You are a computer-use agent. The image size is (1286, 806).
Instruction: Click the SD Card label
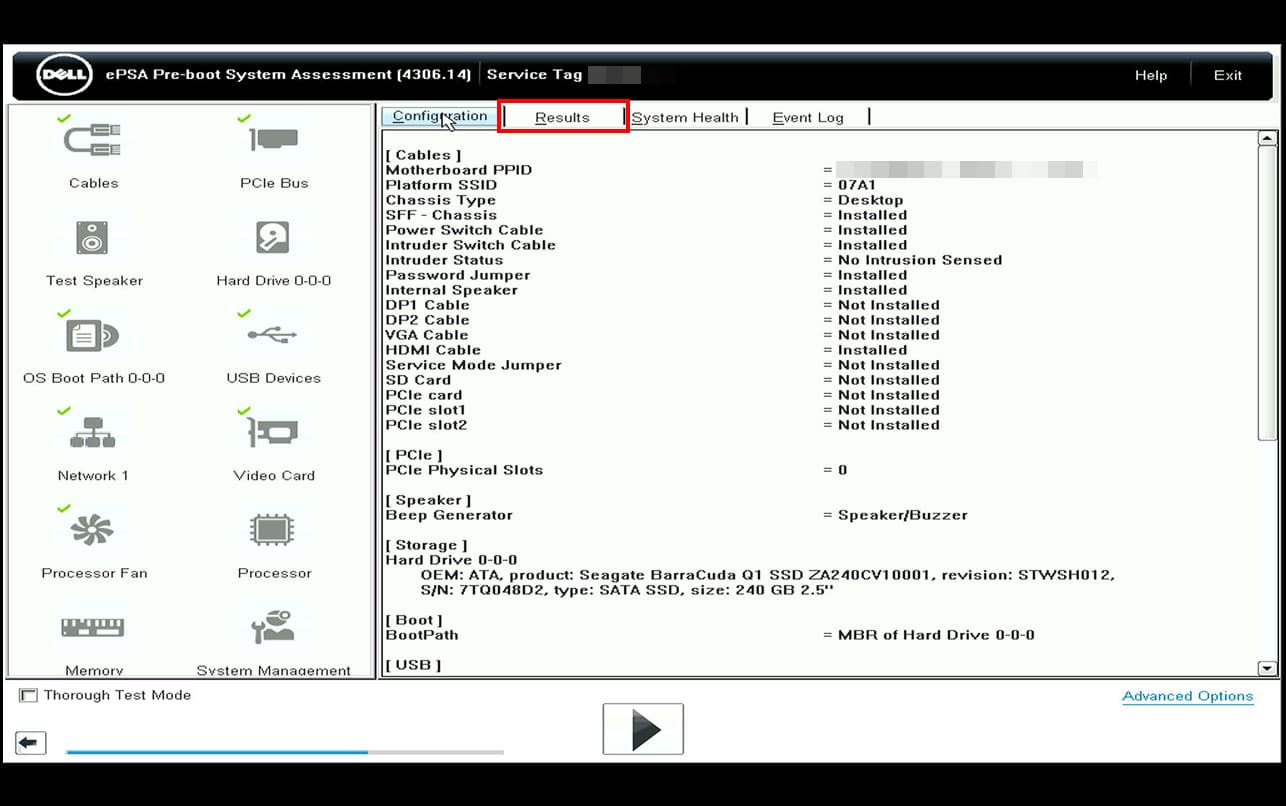pos(418,380)
